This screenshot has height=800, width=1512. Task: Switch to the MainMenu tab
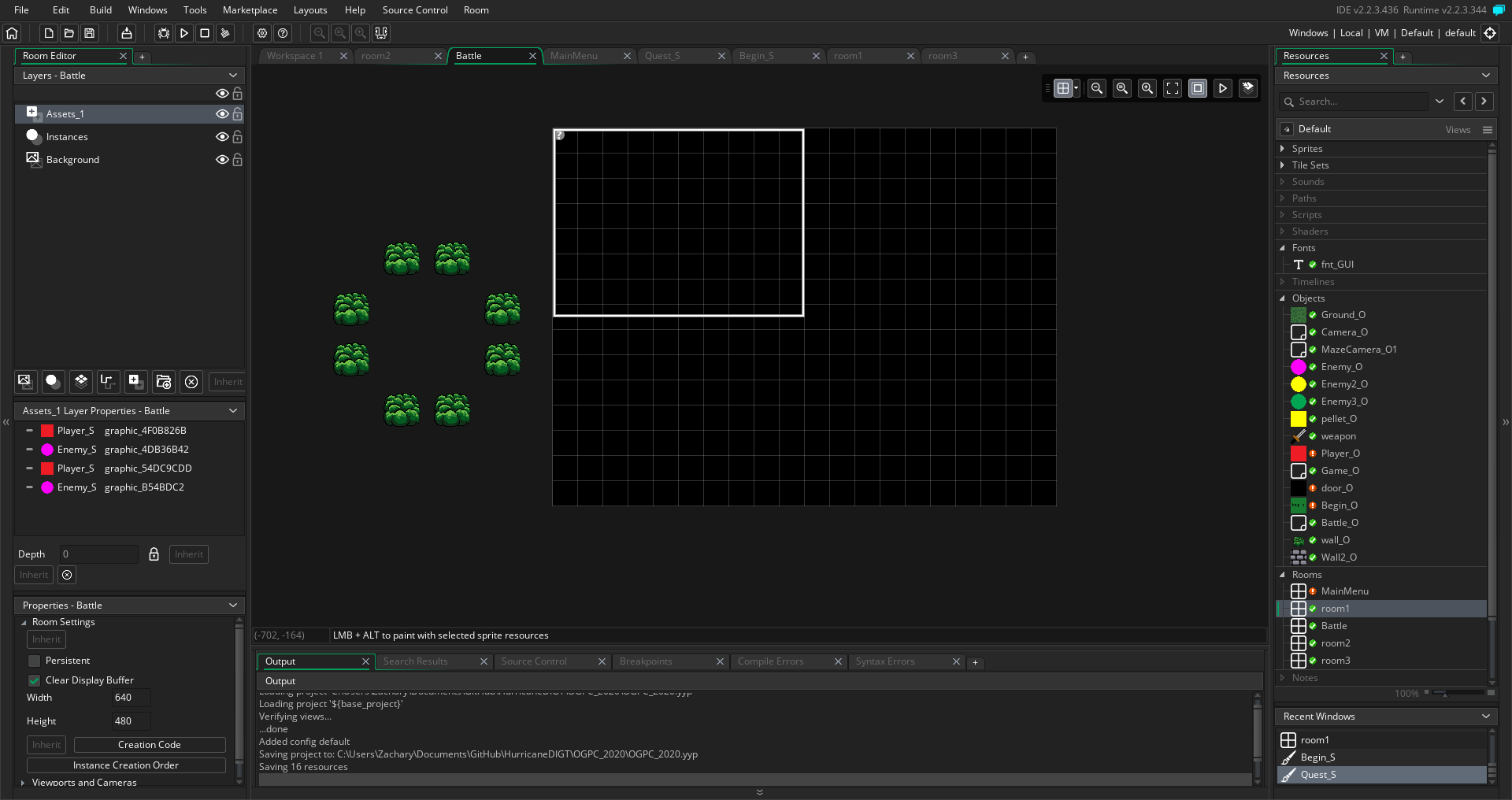coord(574,56)
